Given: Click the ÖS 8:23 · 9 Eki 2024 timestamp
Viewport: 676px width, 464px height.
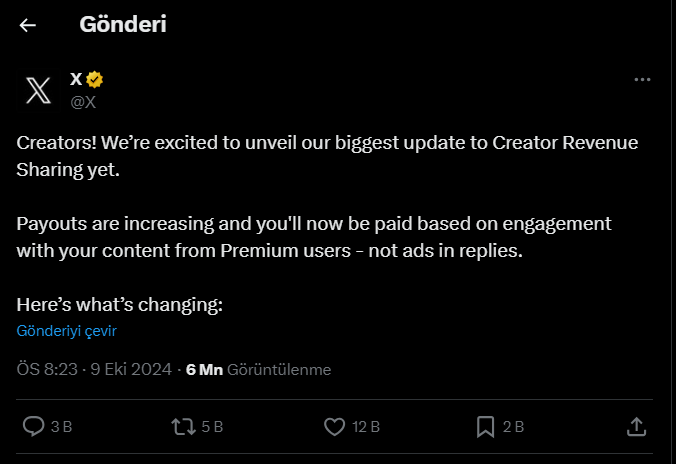Looking at the screenshot, I should [x=94, y=369].
